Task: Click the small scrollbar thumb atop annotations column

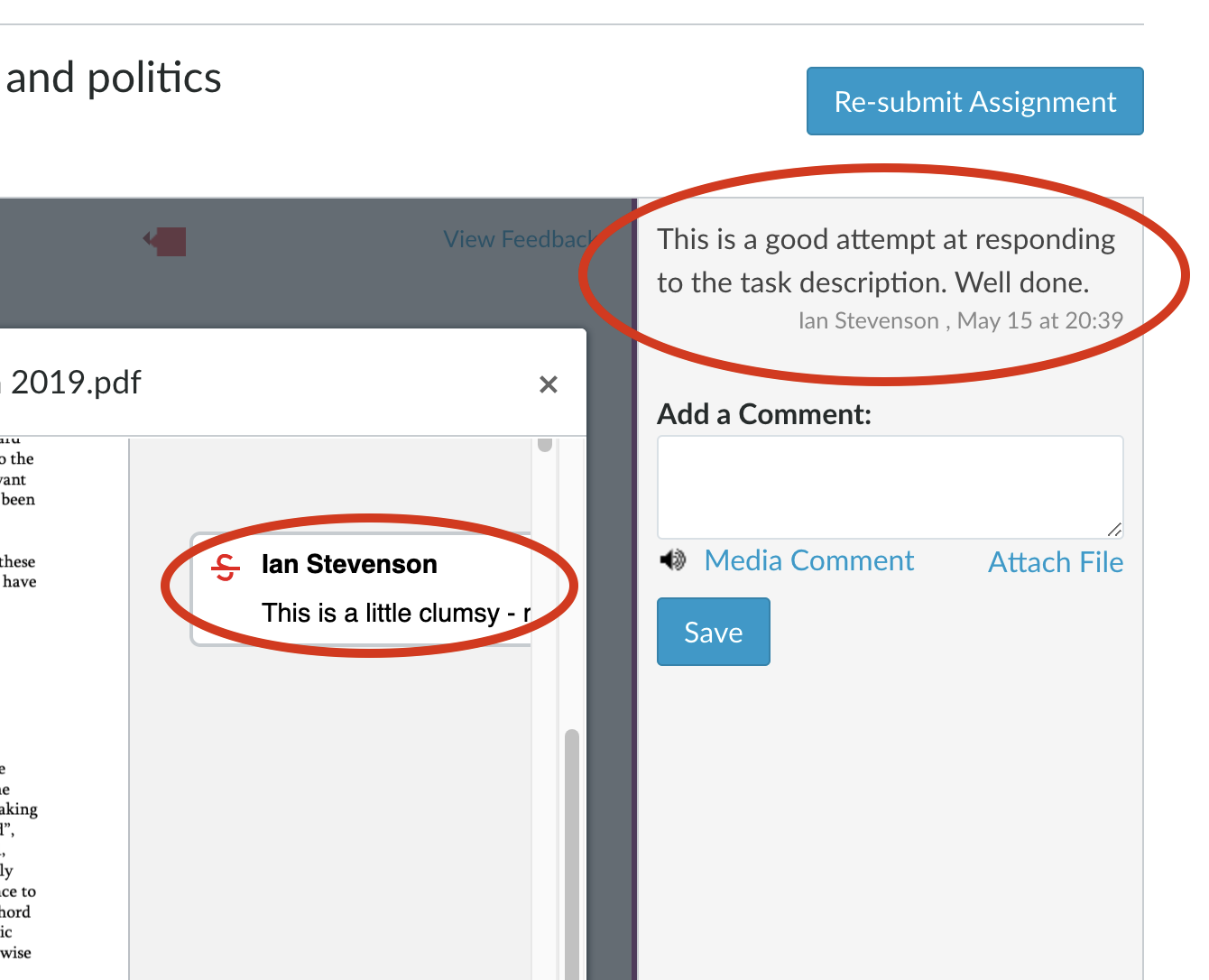Action: click(544, 444)
